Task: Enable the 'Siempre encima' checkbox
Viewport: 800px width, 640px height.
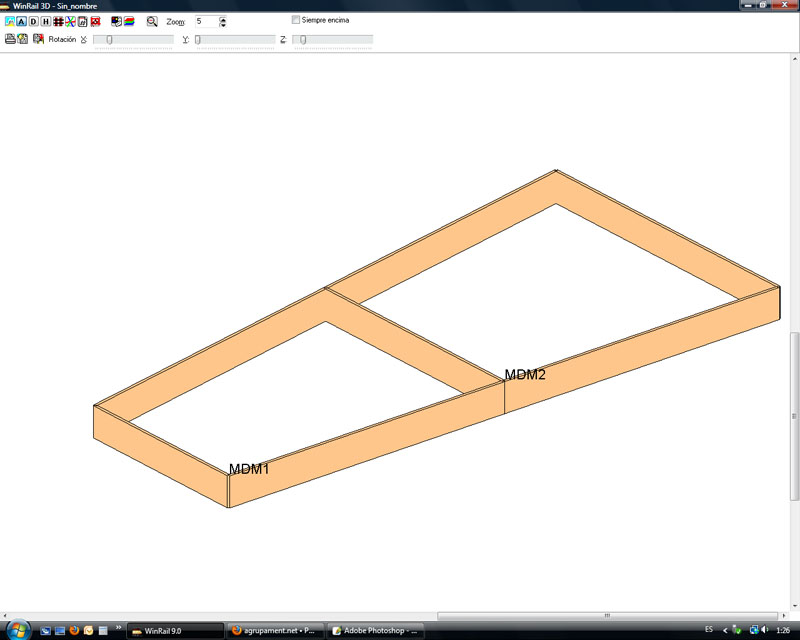Action: coord(295,20)
